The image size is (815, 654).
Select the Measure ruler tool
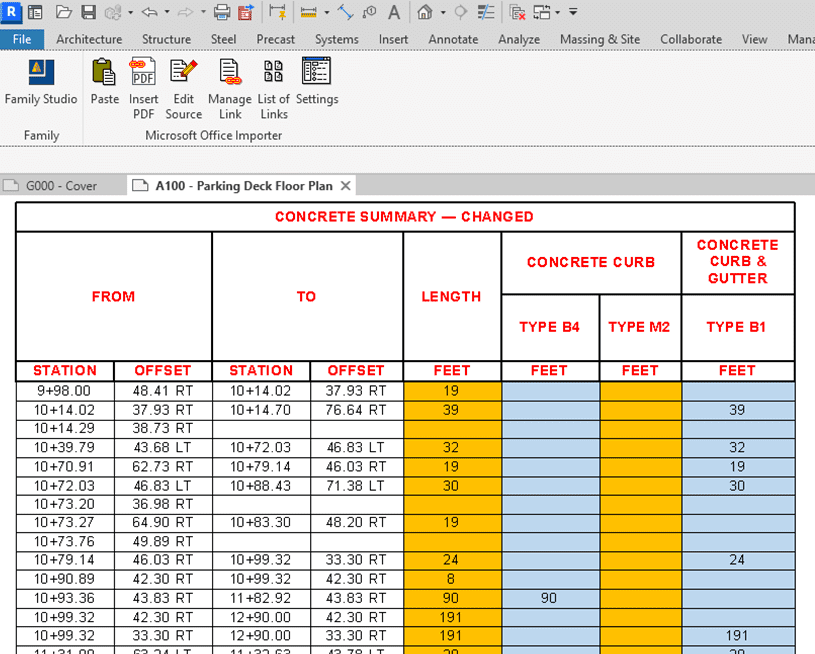309,12
